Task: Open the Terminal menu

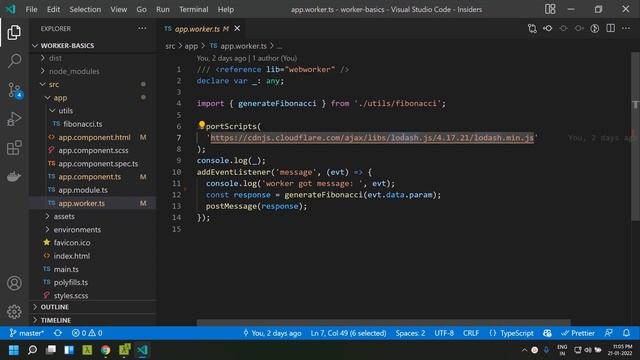Action: pos(193,9)
